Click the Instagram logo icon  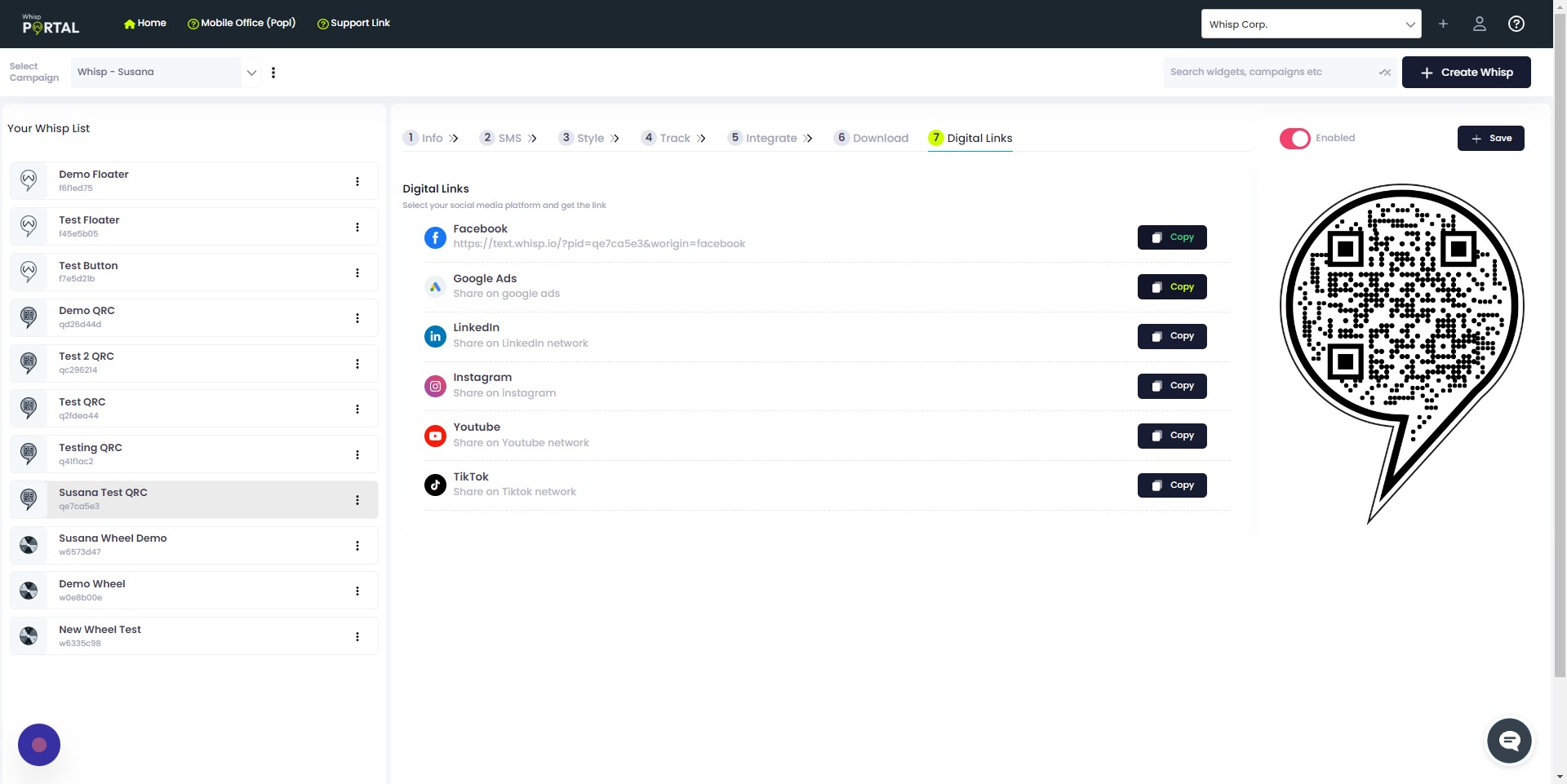(435, 386)
